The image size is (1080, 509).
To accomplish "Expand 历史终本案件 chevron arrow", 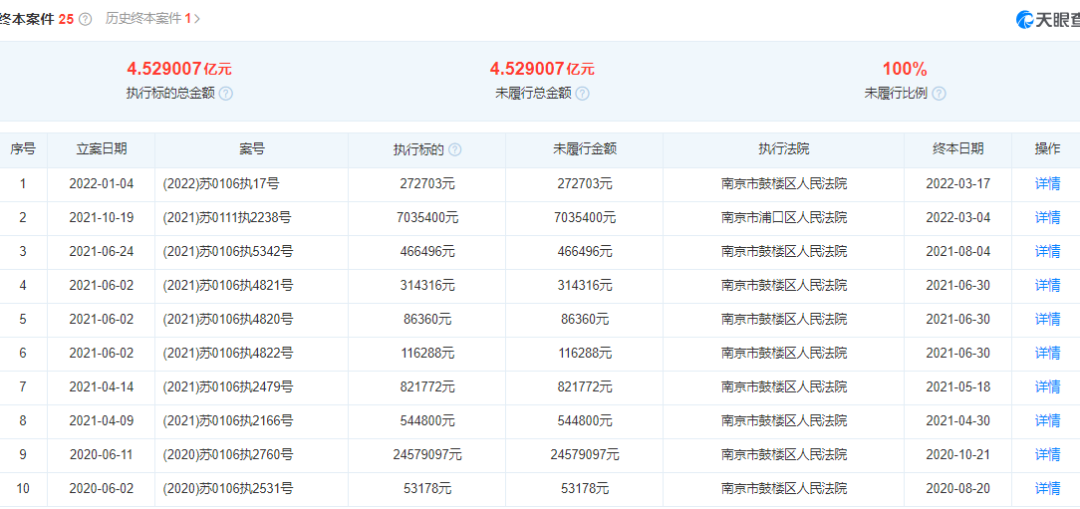I will click(x=198, y=19).
